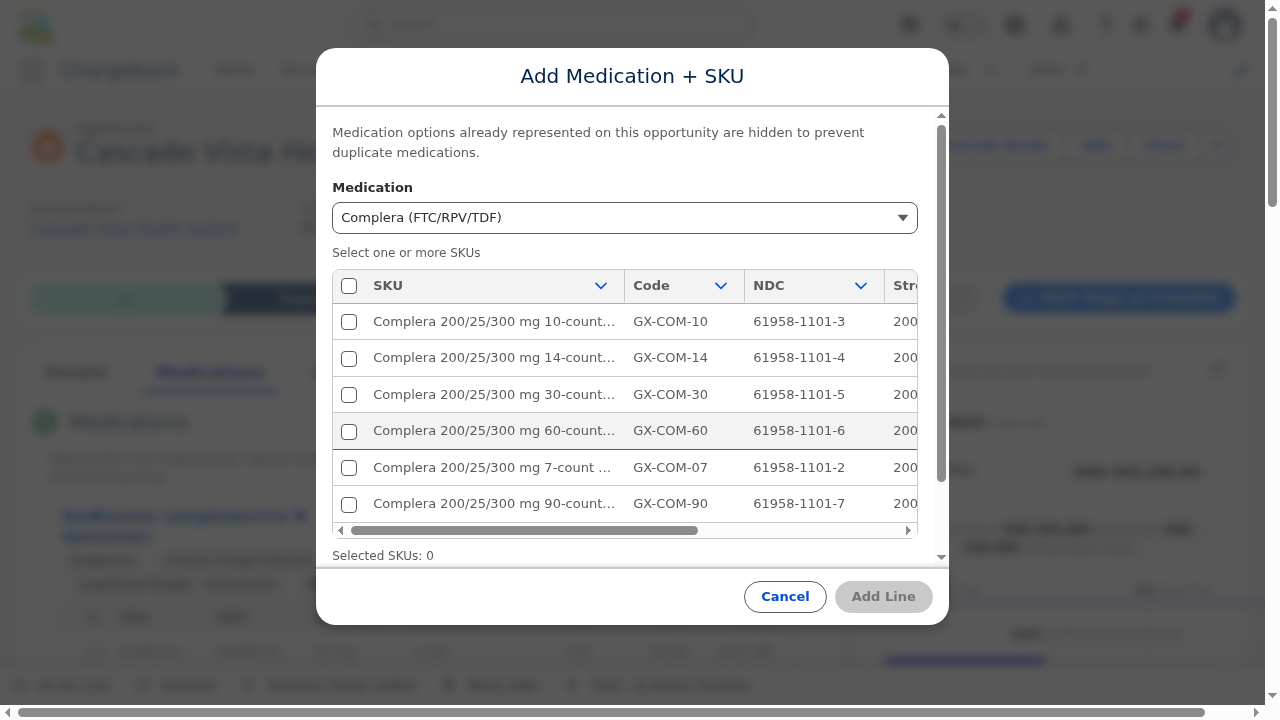Click the Complera 7-count SKU name
Screen dimensions: 1280x720
tap(492, 468)
